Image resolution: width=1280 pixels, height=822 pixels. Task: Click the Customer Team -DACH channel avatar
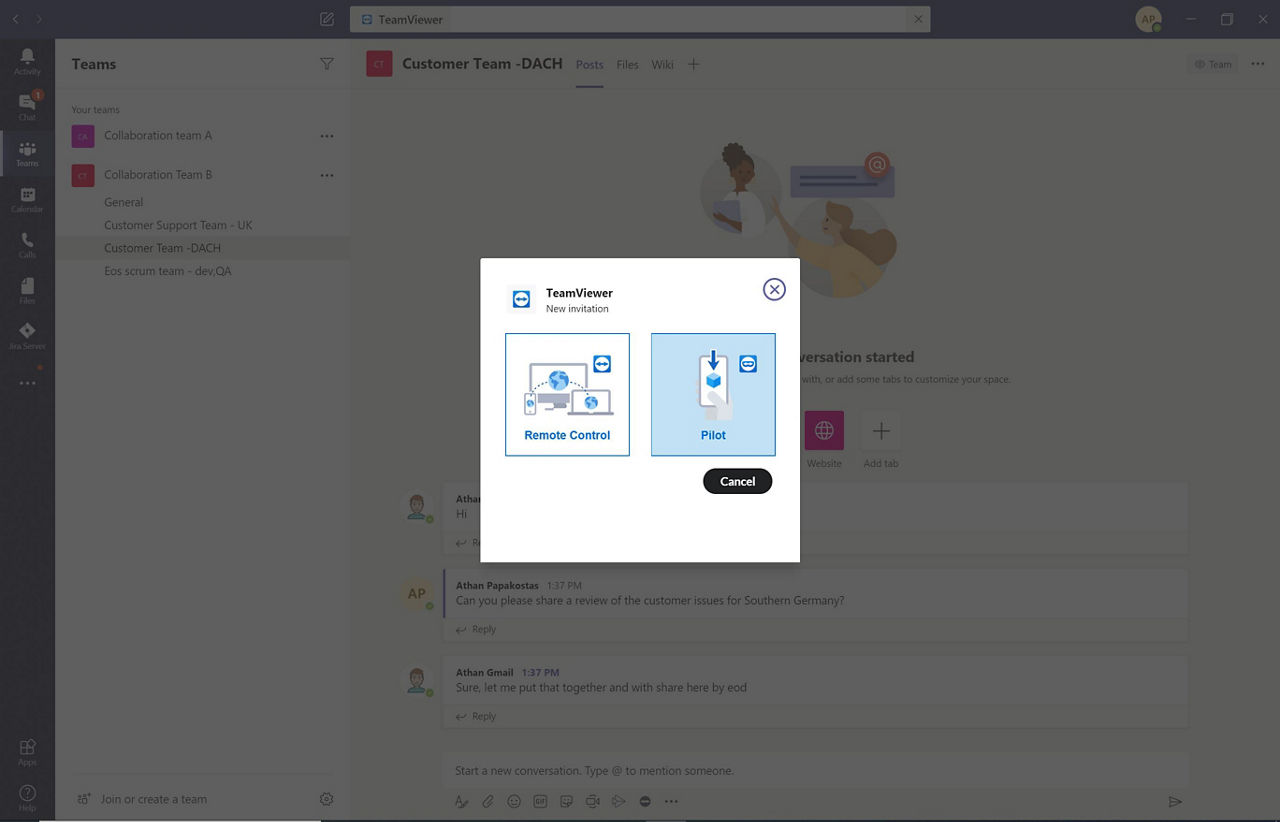tap(379, 64)
